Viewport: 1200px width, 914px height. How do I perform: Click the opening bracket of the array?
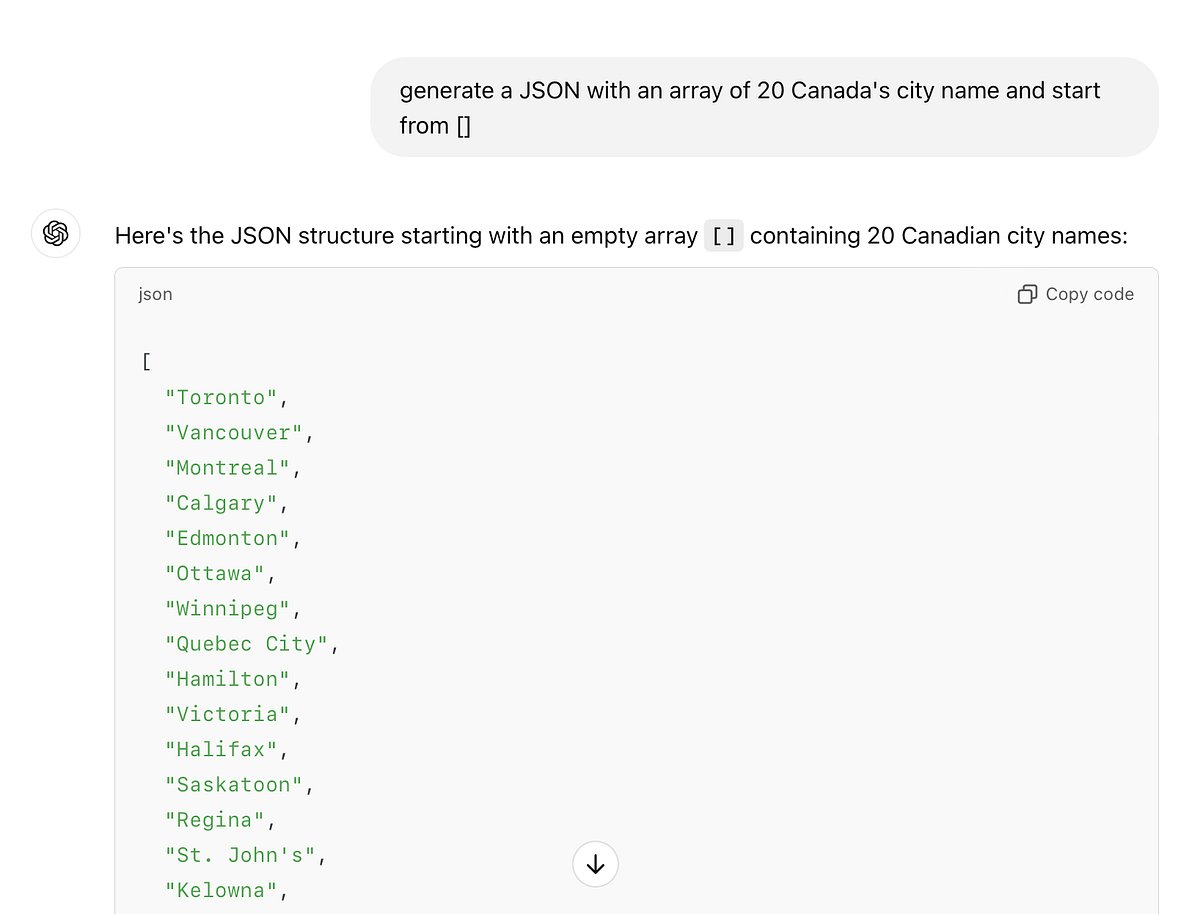coord(146,361)
